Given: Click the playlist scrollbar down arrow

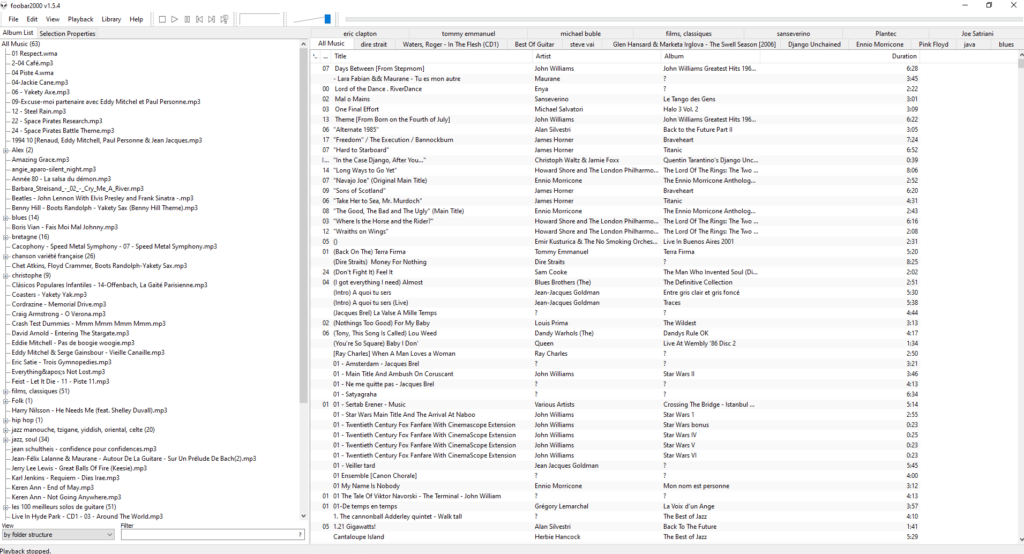Looking at the screenshot, I should (1020, 539).
